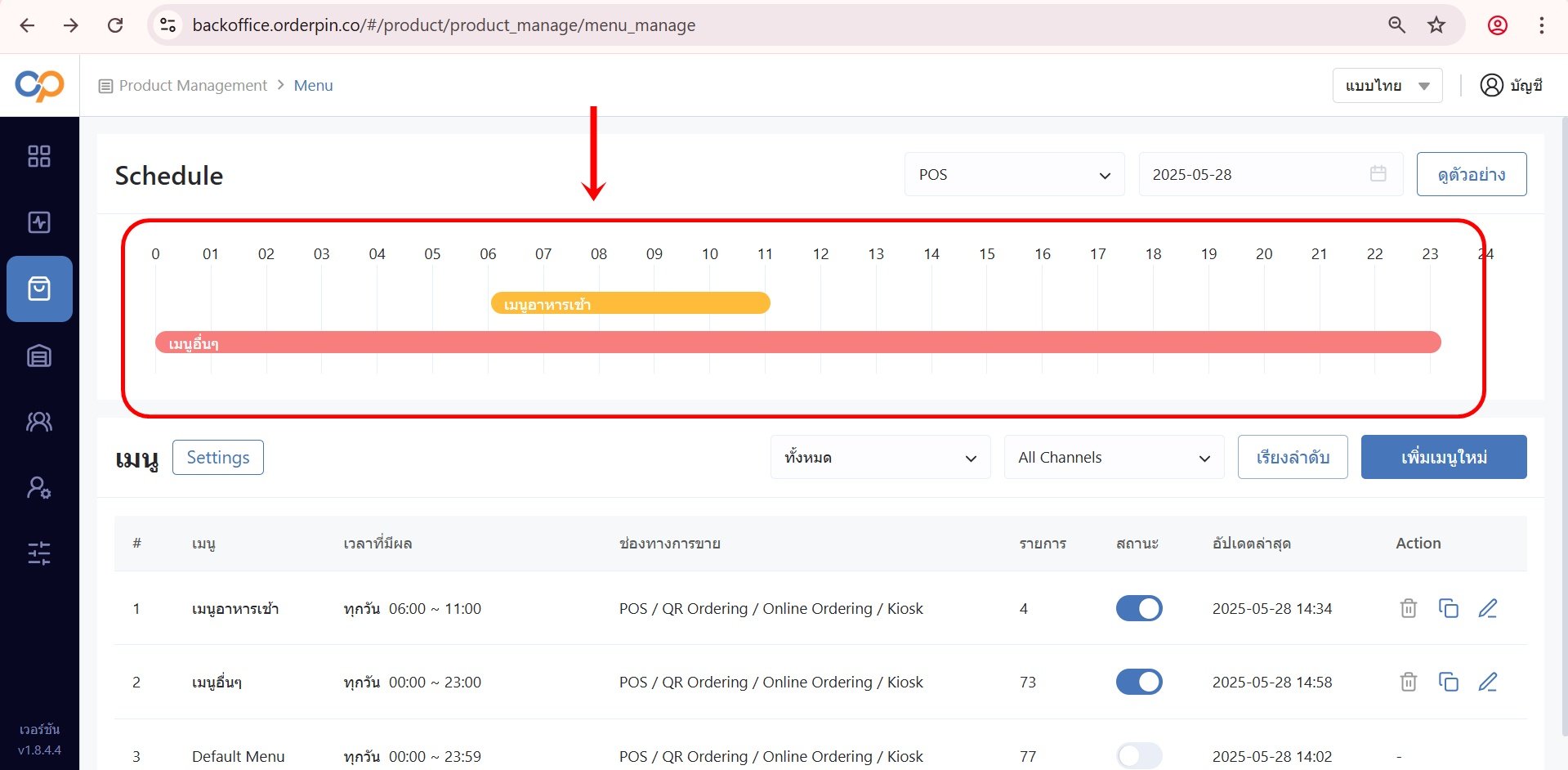Click the 12 hour label on timeline
The image size is (1568, 770).
(x=820, y=254)
